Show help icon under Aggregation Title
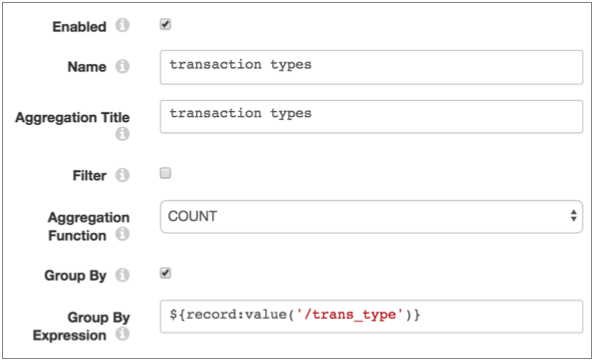 click(x=122, y=134)
